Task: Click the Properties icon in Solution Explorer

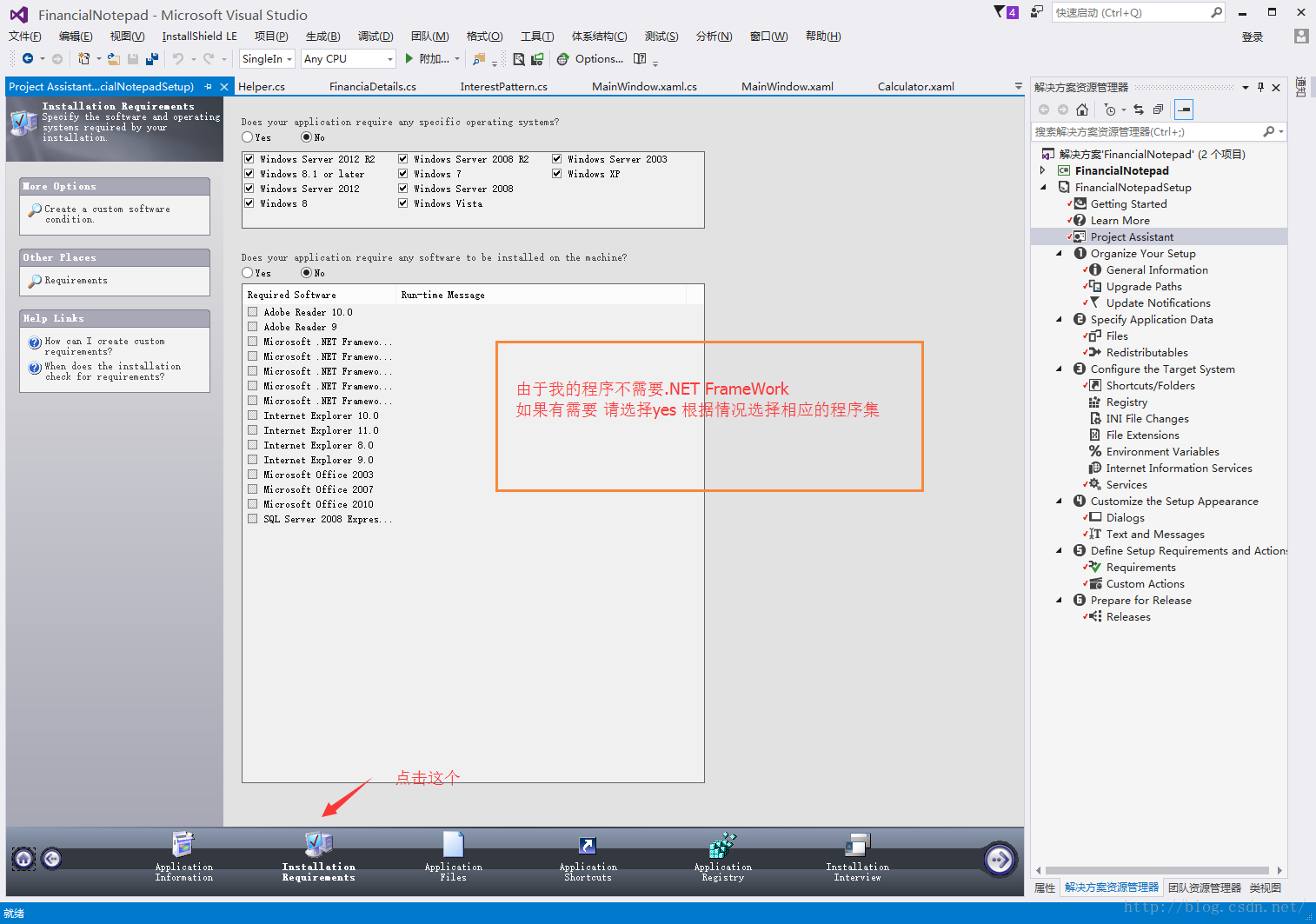Action: coord(1184,110)
